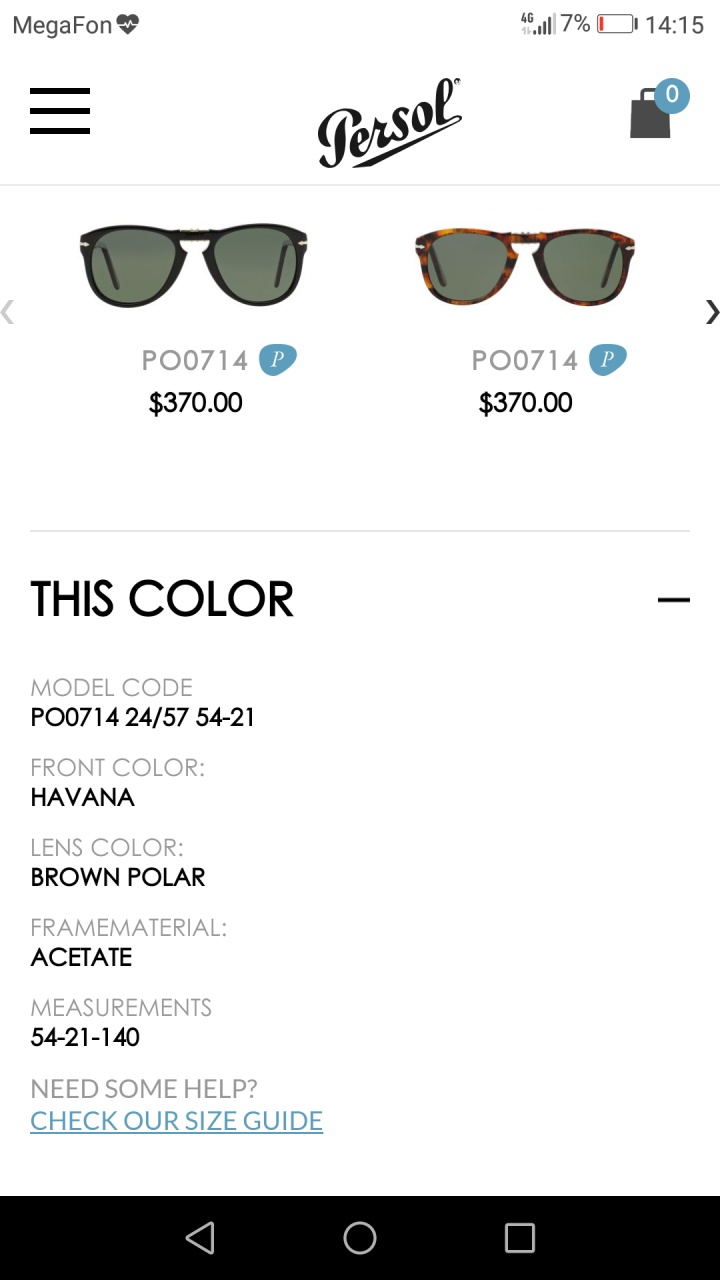The height and width of the screenshot is (1280, 720).
Task: Tap polarized badge on havana PO0714
Action: click(x=608, y=359)
